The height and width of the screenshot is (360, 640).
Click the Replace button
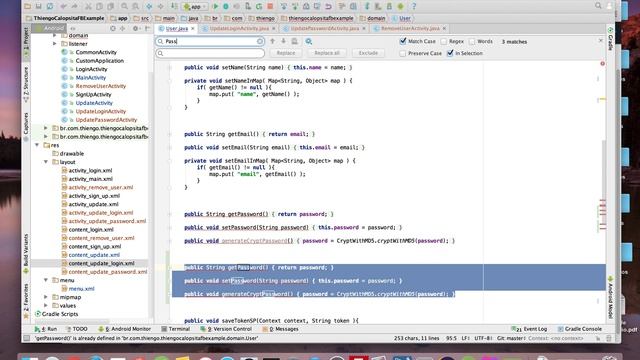286,53
